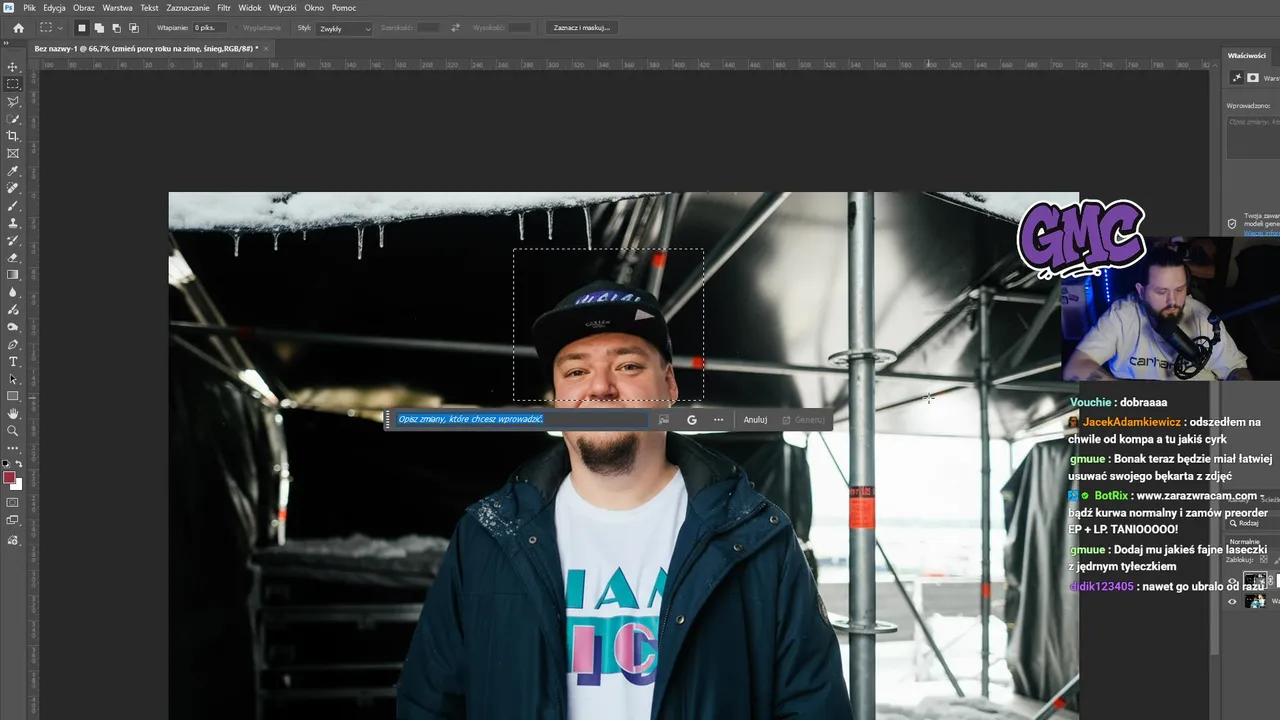Select the Gradient tool

pyautogui.click(x=13, y=275)
